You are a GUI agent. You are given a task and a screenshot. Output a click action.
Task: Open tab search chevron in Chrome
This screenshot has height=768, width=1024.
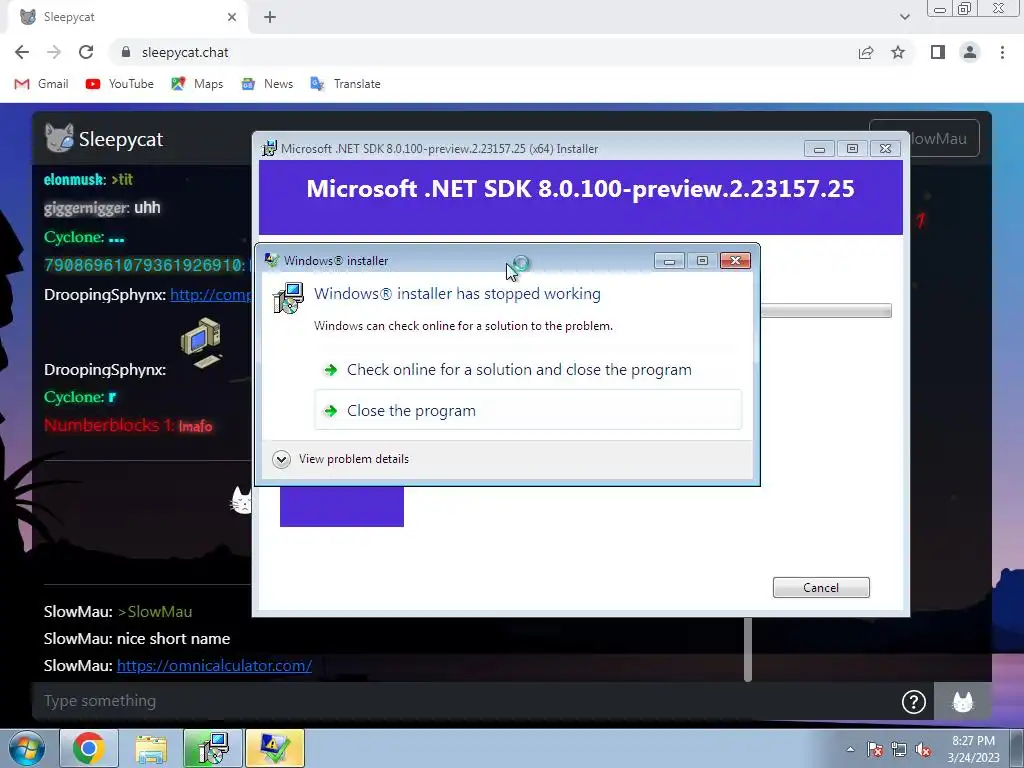tap(904, 17)
